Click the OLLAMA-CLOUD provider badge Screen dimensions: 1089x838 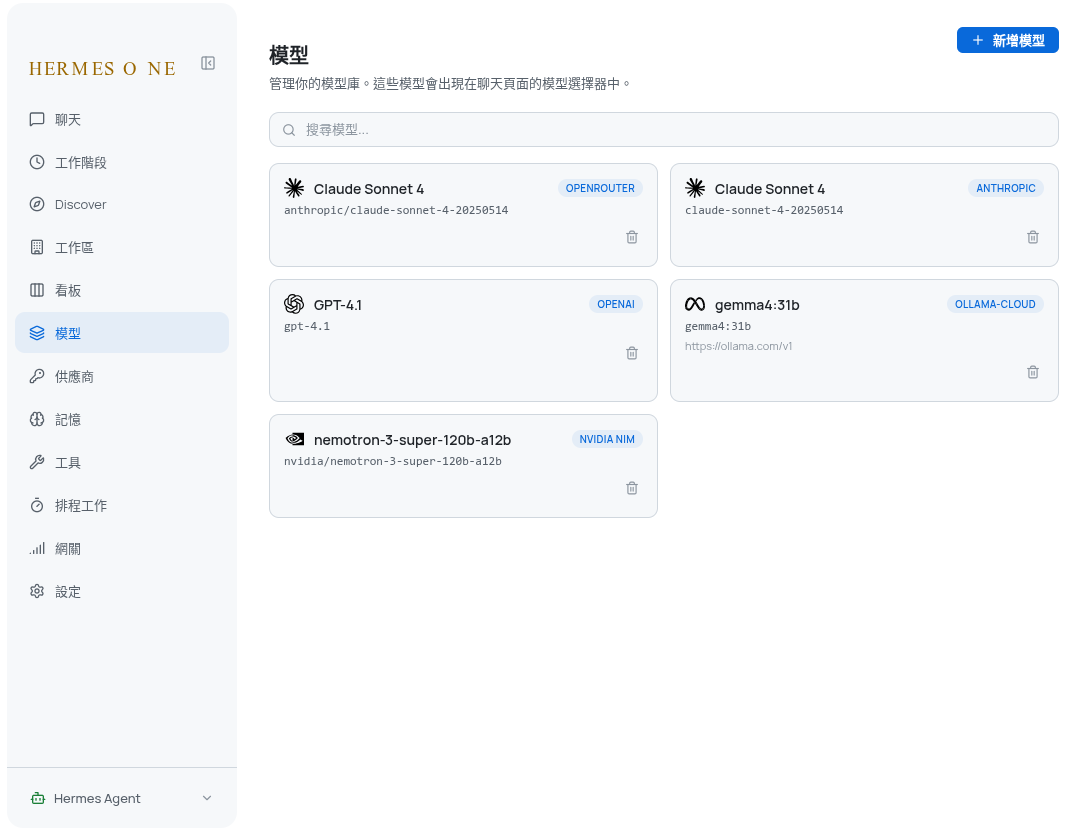pos(995,304)
